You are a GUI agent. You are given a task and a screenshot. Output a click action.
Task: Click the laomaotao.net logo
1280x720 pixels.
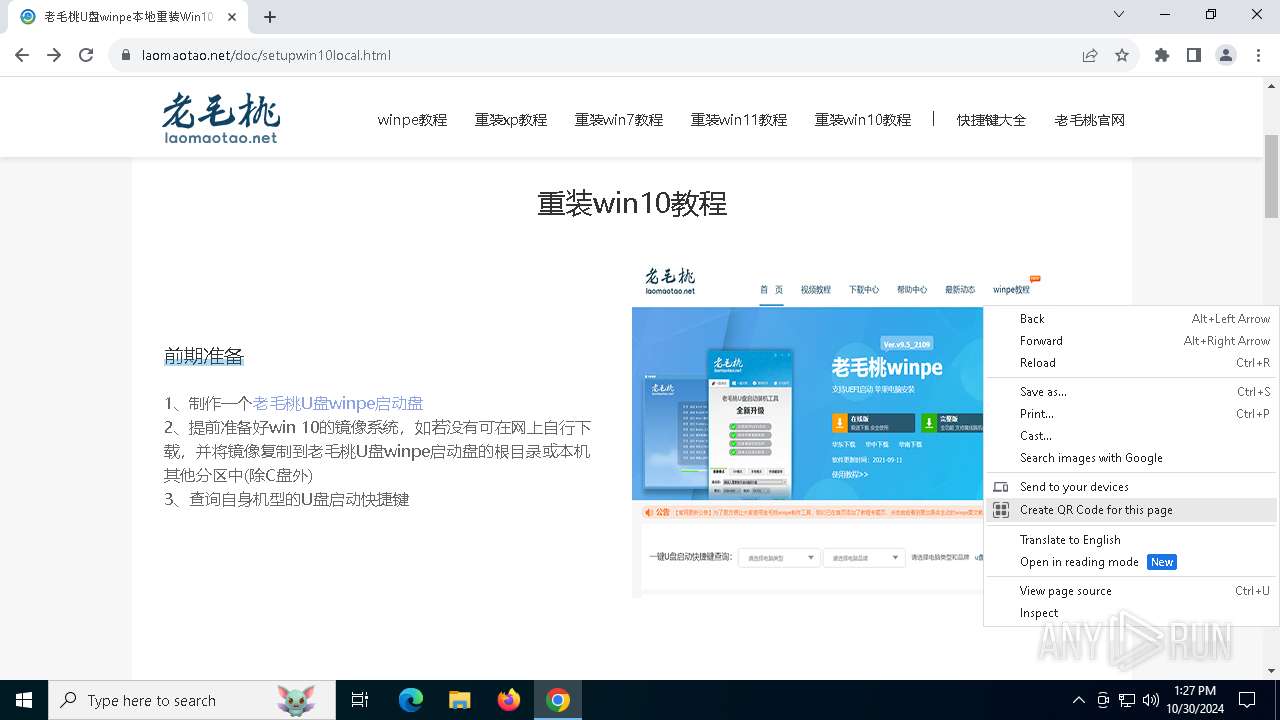tap(221, 118)
